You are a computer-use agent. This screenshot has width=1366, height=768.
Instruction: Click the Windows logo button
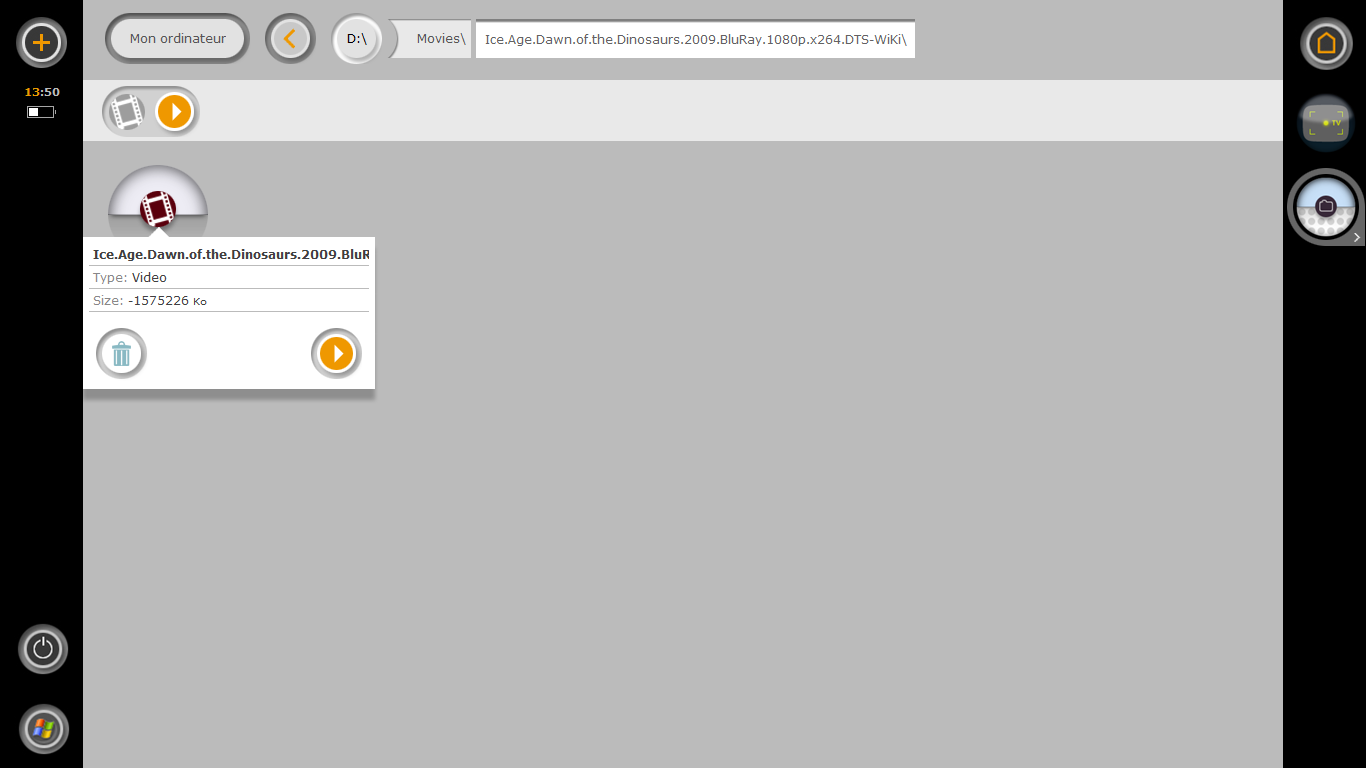[x=43, y=729]
